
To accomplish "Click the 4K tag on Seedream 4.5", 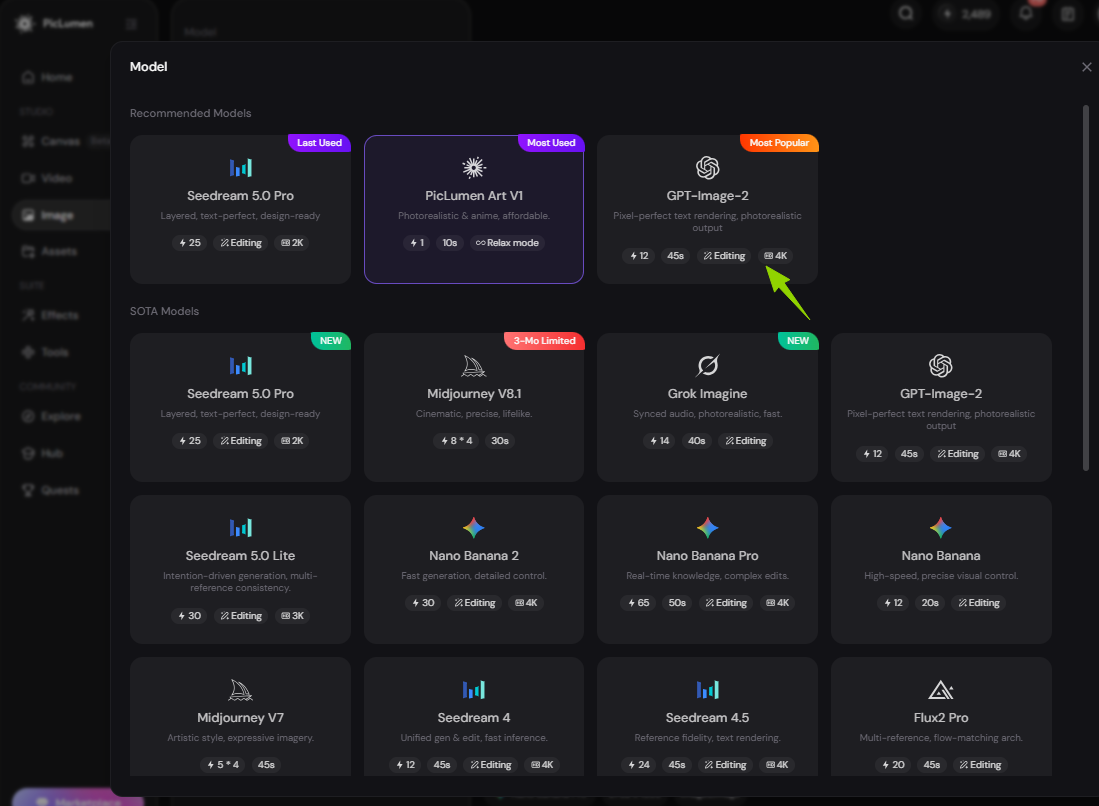I will coord(777,765).
